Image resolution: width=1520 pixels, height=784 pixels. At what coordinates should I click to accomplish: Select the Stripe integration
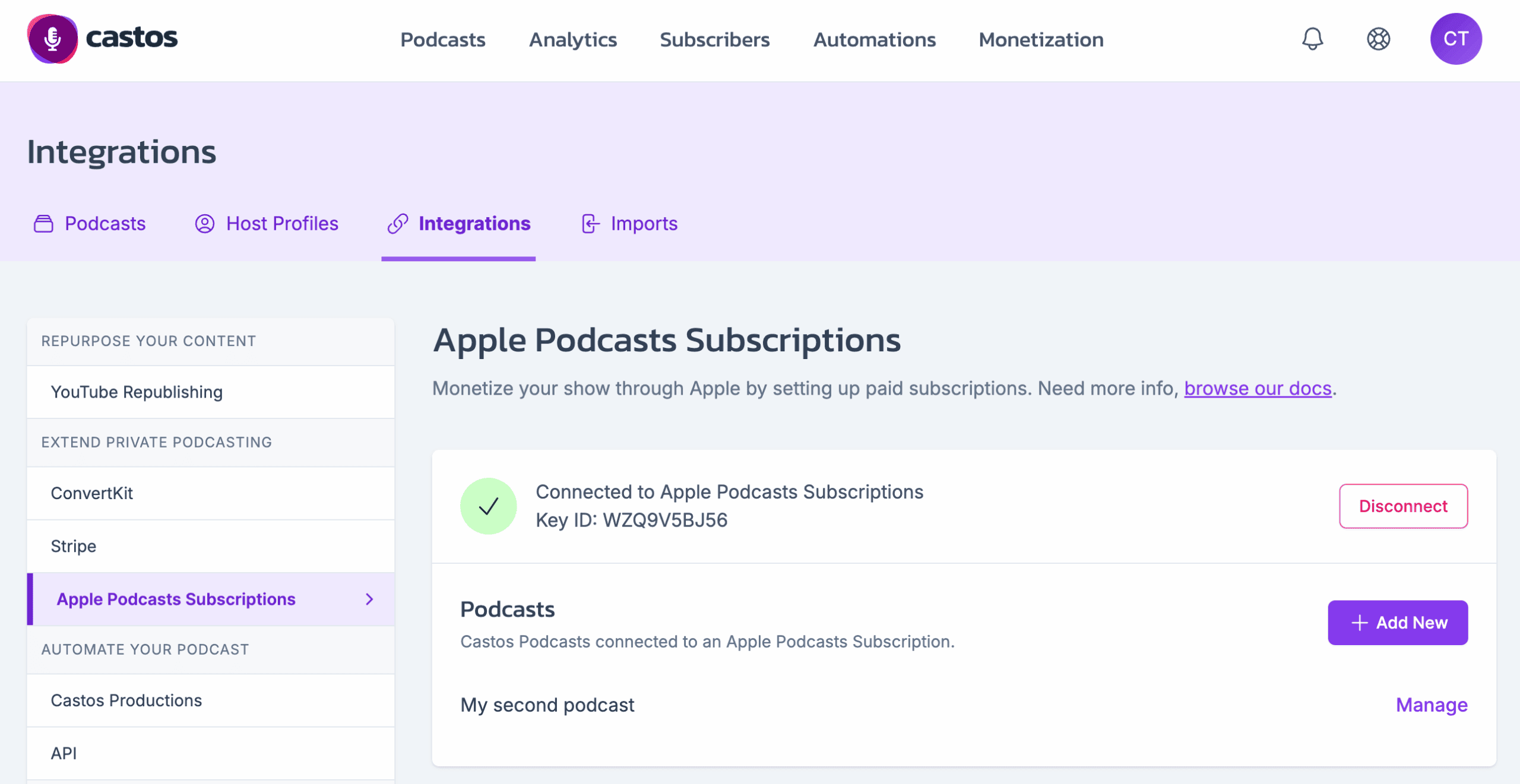coord(211,546)
